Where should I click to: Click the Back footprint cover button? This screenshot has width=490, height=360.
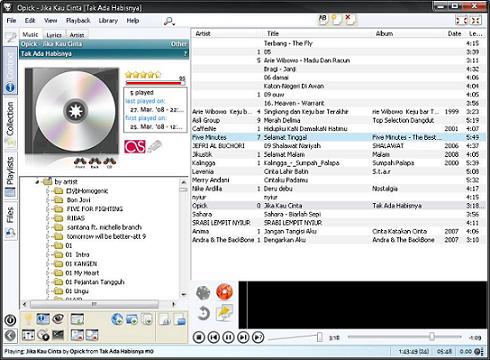tap(95, 163)
